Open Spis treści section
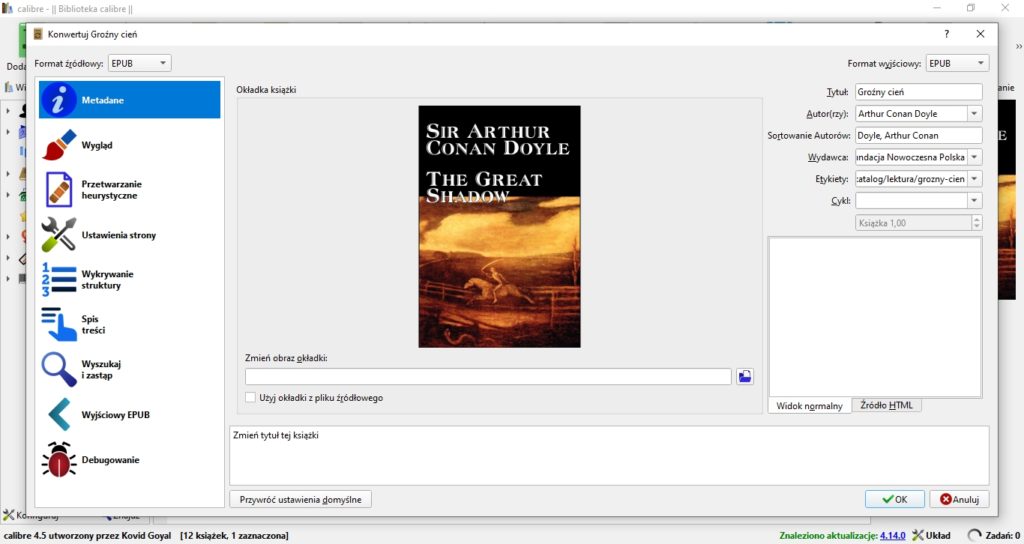The image size is (1024, 544). [60, 325]
